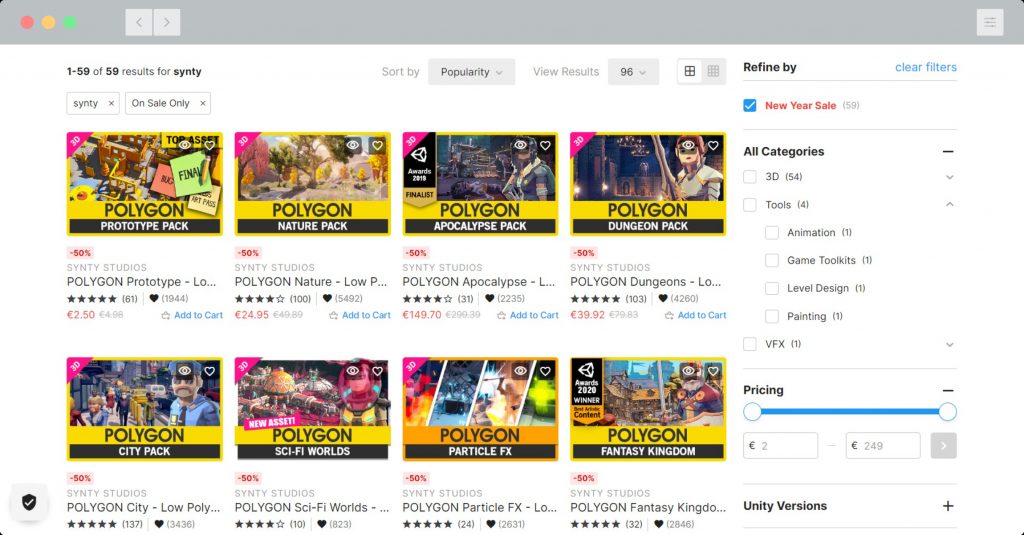1024x535 pixels.
Task: Switch to the large grid view icon
Action: click(x=690, y=72)
